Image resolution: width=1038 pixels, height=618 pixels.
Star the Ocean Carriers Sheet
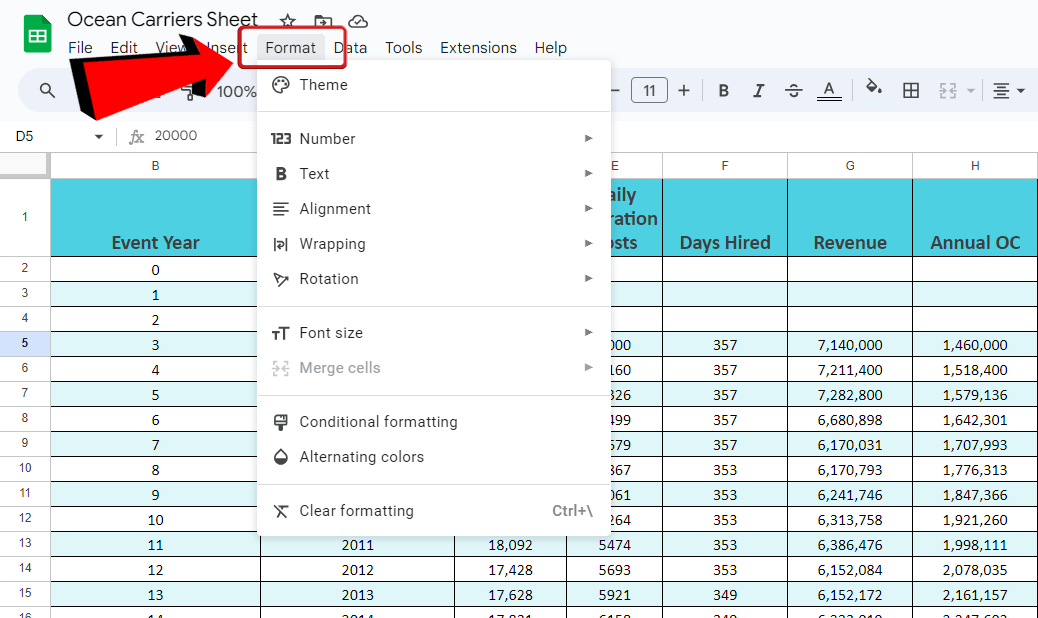pos(287,20)
